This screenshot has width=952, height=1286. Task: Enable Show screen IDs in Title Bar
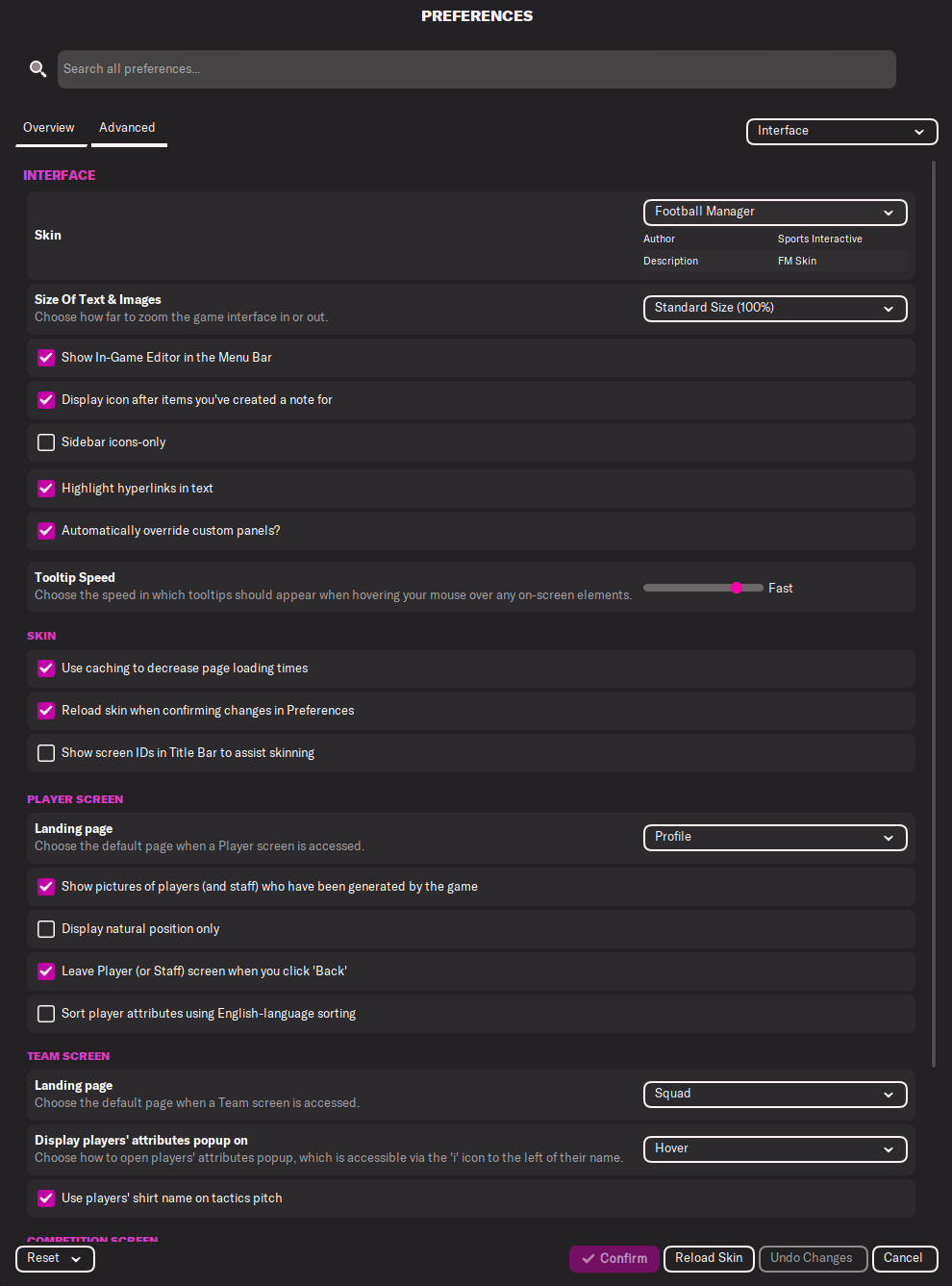pyautogui.click(x=46, y=753)
